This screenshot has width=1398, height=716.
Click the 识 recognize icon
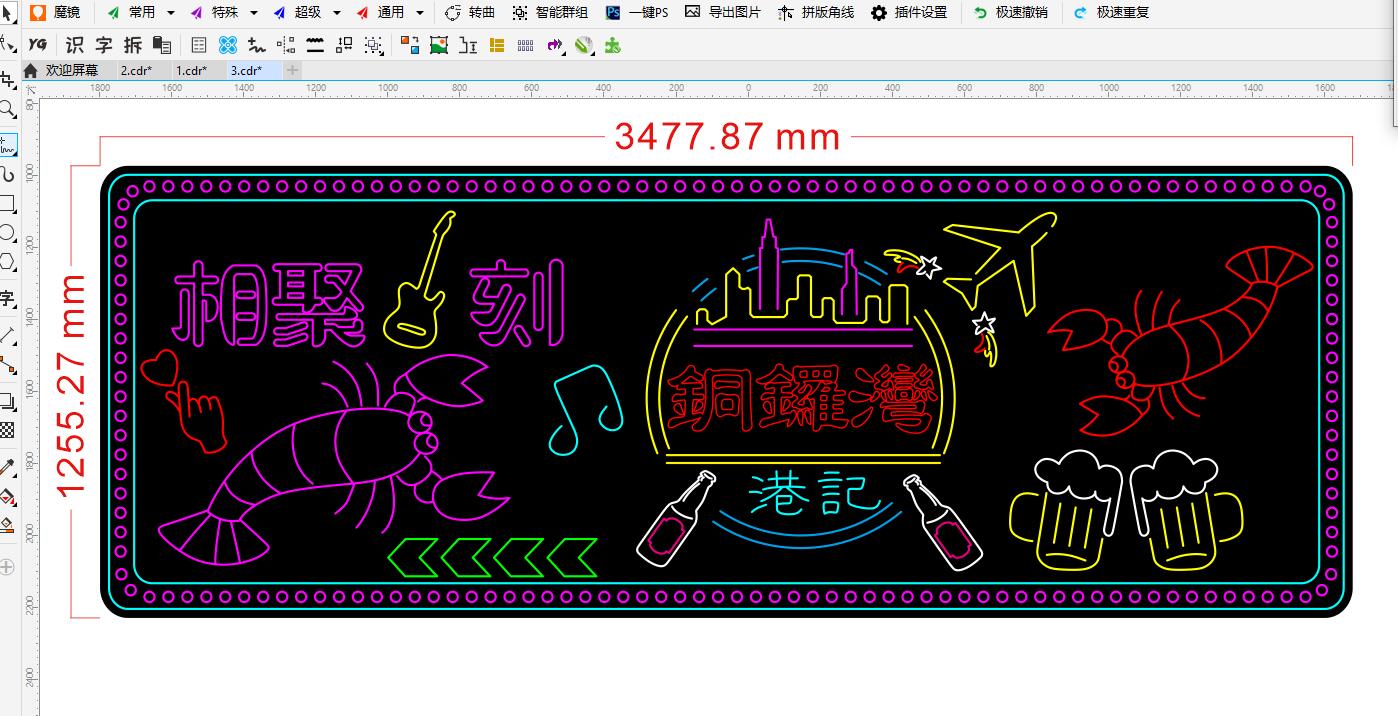click(75, 45)
